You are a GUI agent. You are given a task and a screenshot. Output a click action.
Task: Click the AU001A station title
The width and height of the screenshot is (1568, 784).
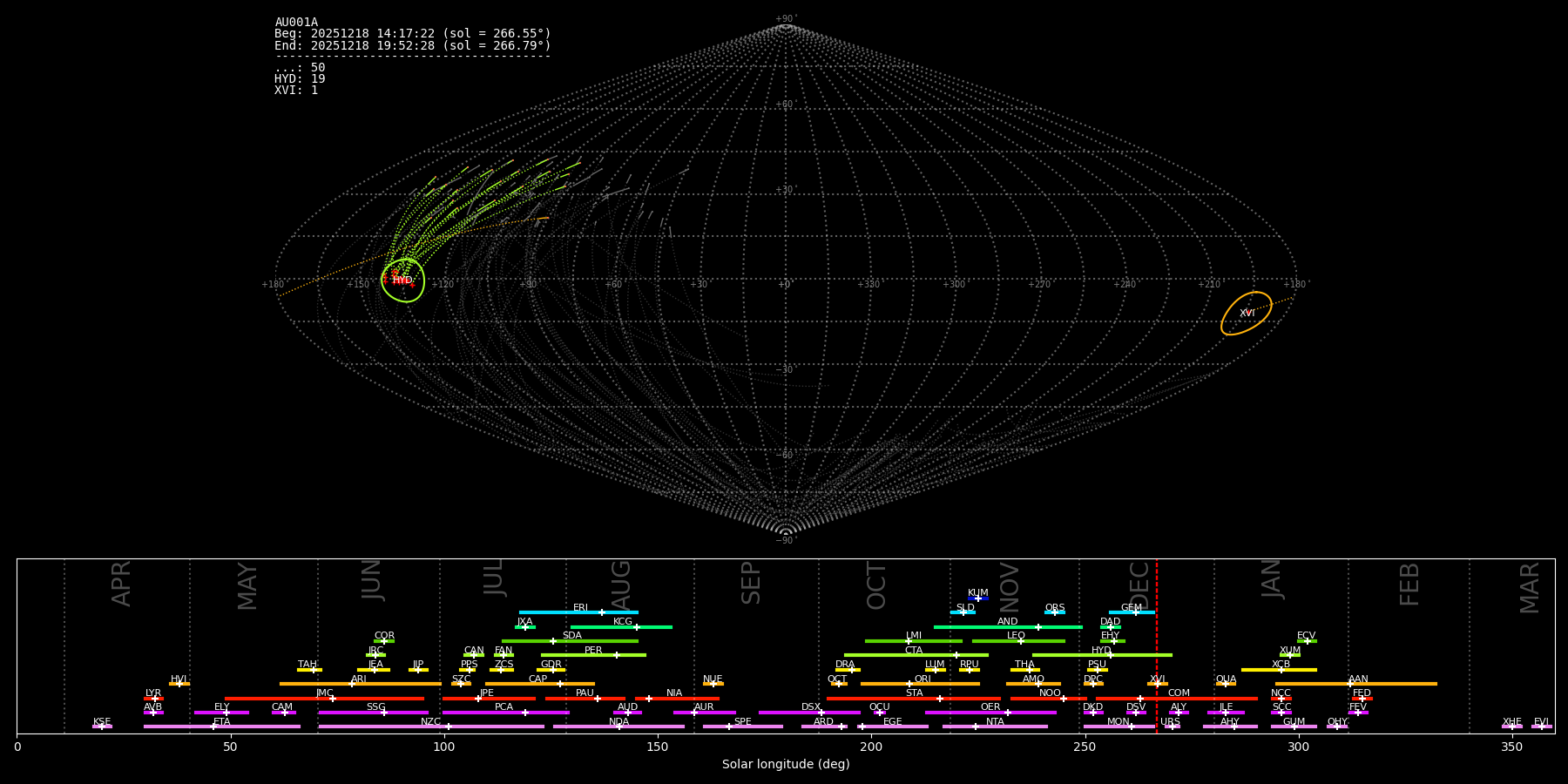[296, 23]
